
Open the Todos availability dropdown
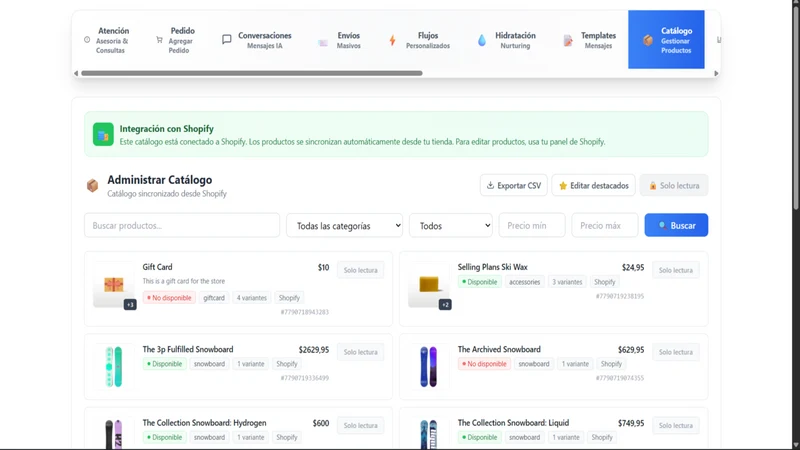[x=451, y=226]
